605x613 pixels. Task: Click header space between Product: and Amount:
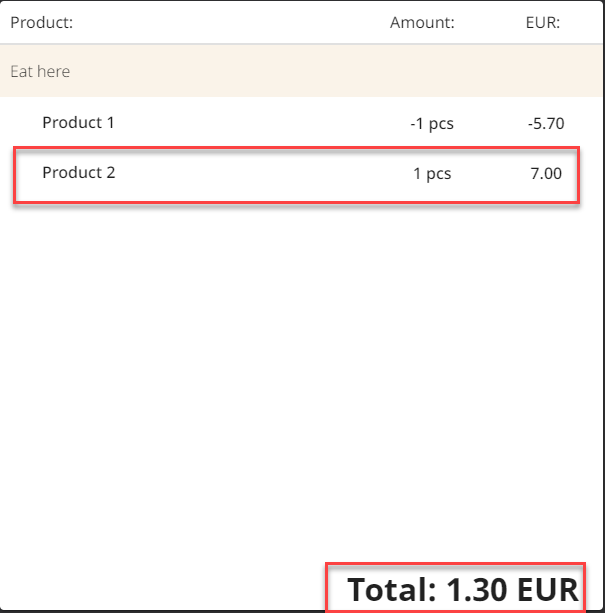click(230, 23)
